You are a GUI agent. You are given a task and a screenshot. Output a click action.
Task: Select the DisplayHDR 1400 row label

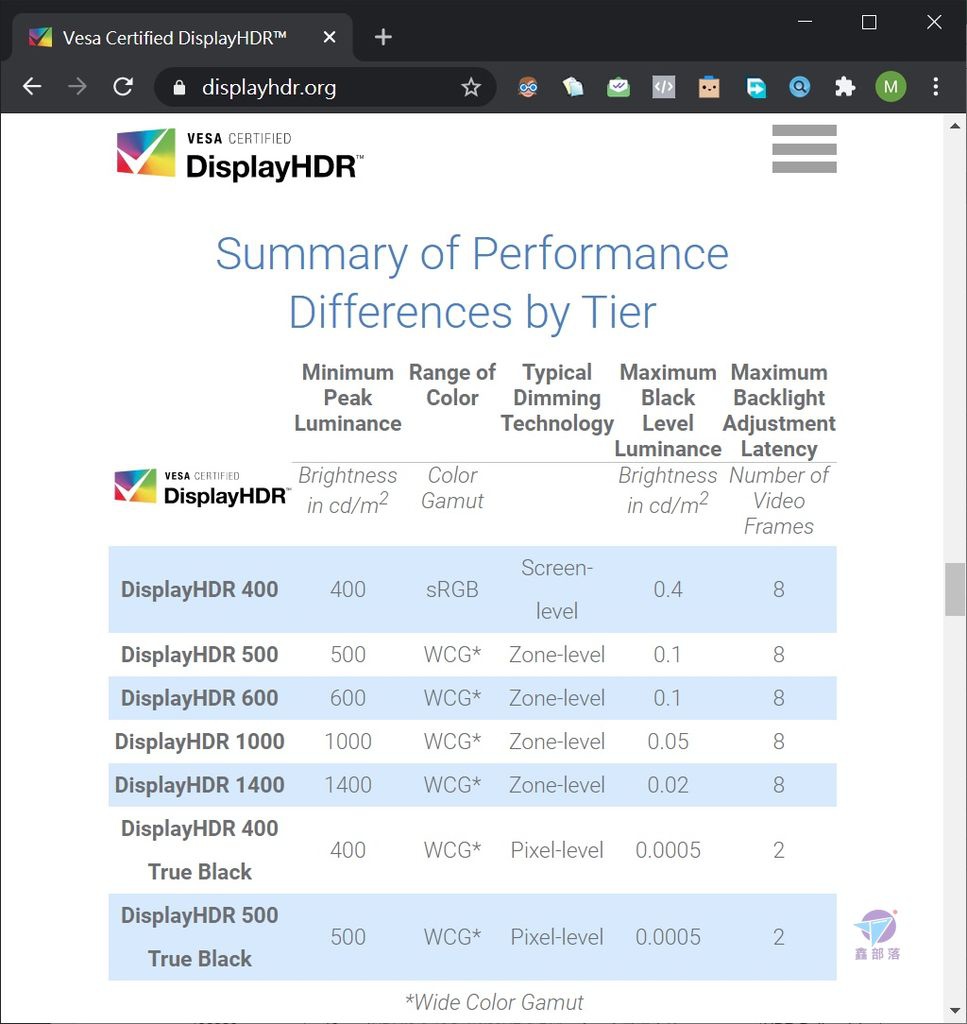[200, 784]
